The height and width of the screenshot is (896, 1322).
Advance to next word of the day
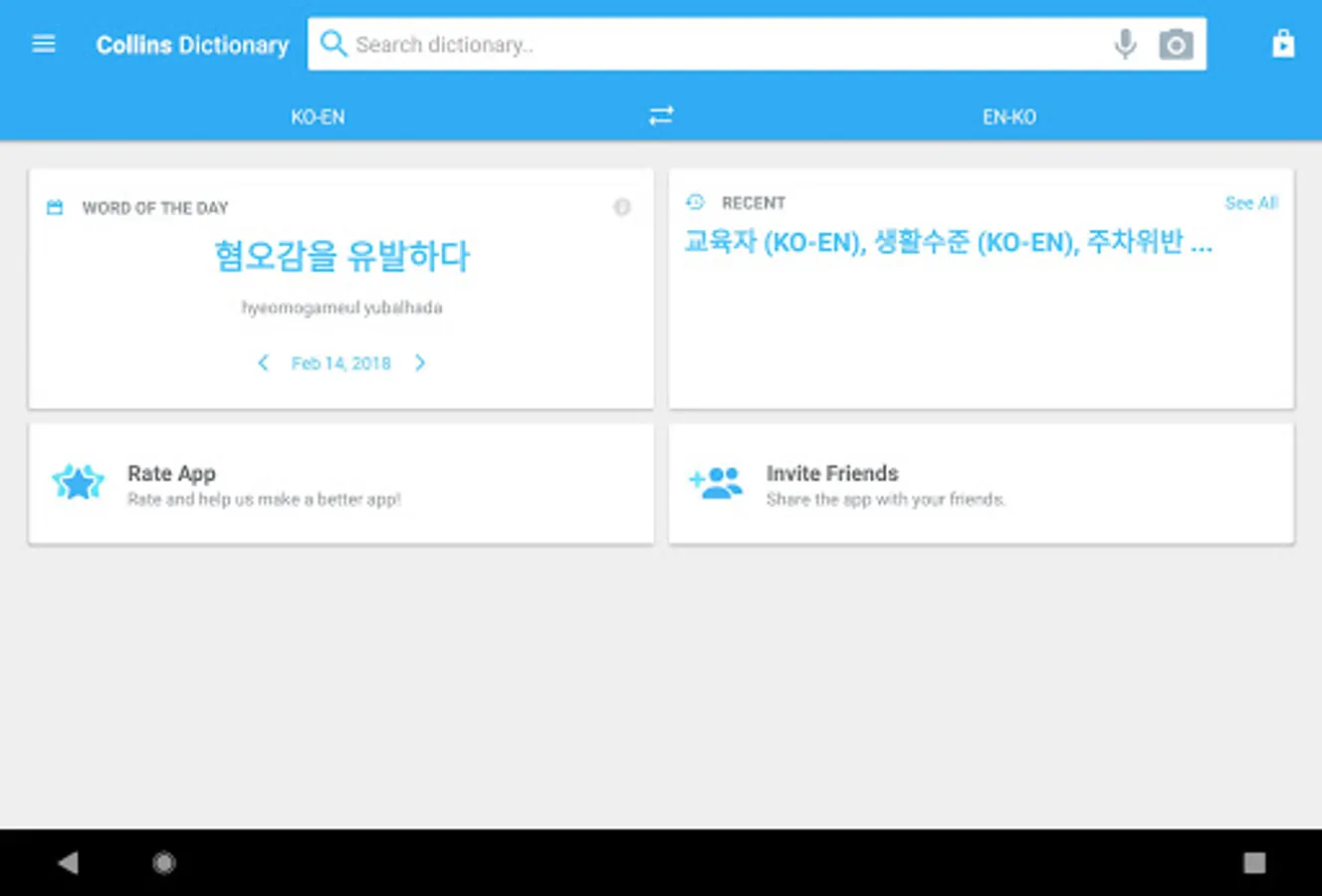click(x=419, y=362)
